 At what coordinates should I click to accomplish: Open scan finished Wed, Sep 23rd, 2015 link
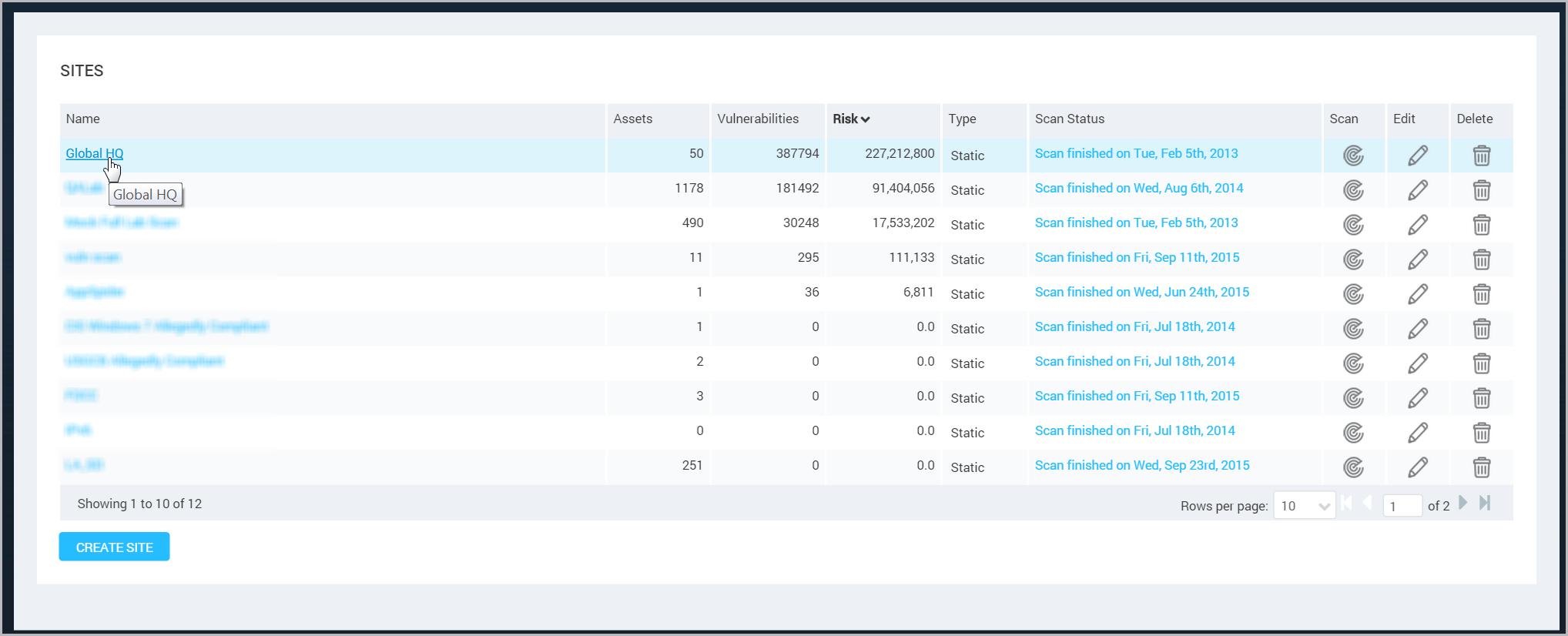(x=1141, y=465)
